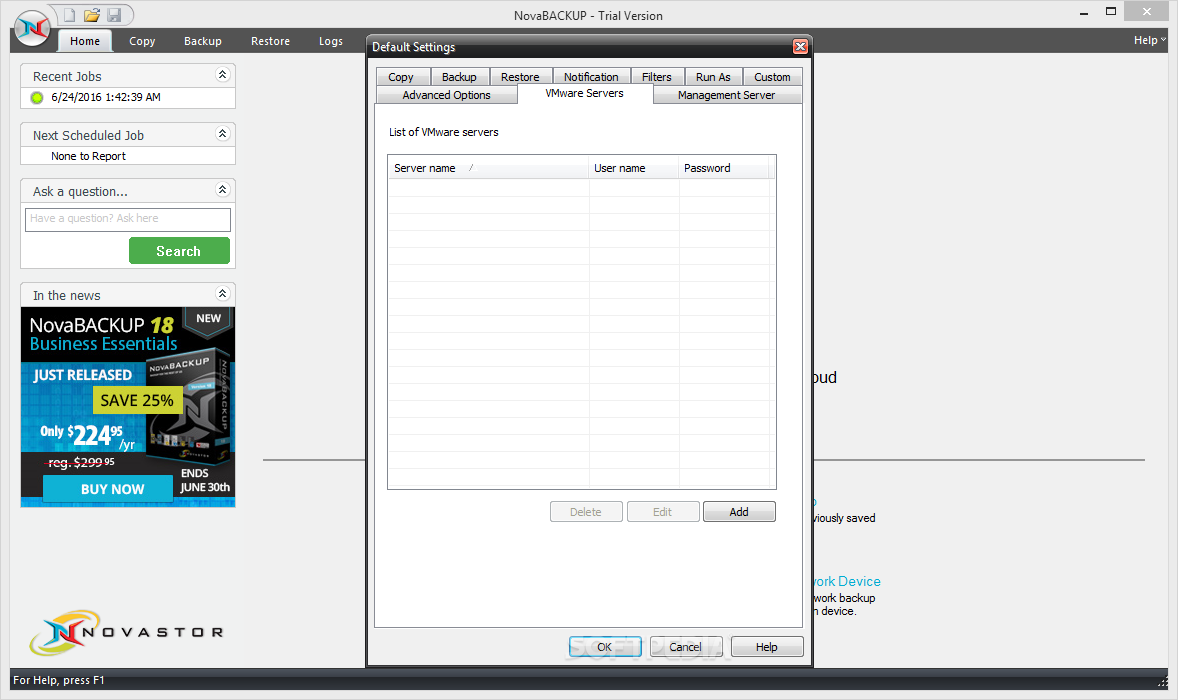Image resolution: width=1178 pixels, height=700 pixels.
Task: Select the Copy tab in Default Settings
Action: [x=402, y=77]
